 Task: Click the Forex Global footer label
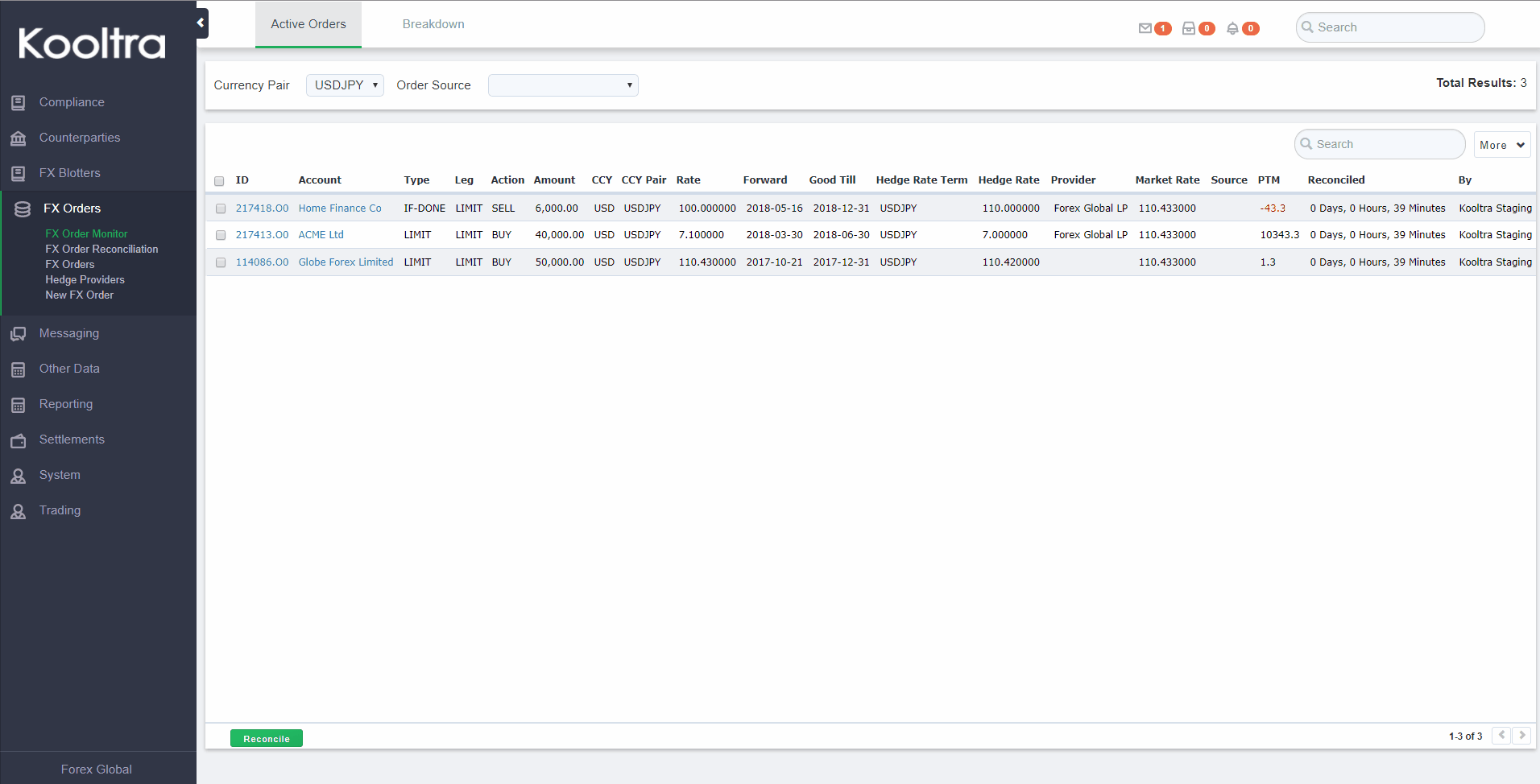click(97, 769)
